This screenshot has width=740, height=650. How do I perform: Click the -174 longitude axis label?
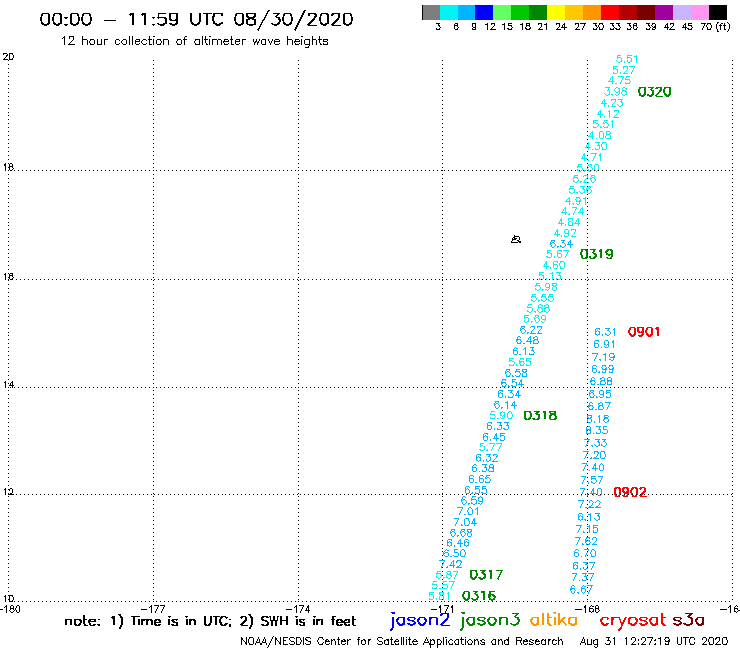(298, 609)
